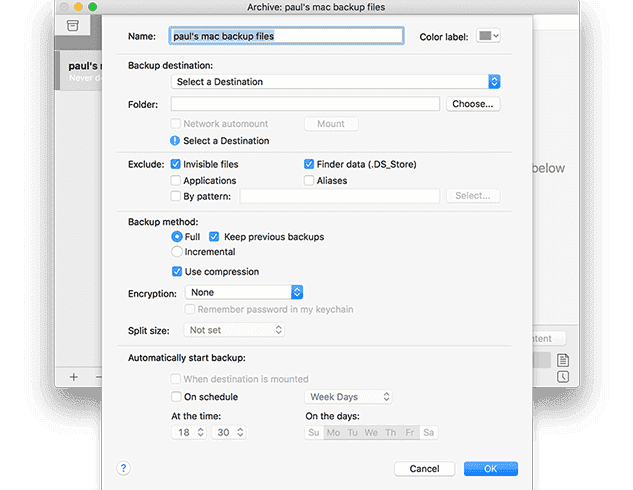Viewport: 633px width, 490px height.
Task: Disable the Invisible files exclusion
Action: [x=176, y=164]
